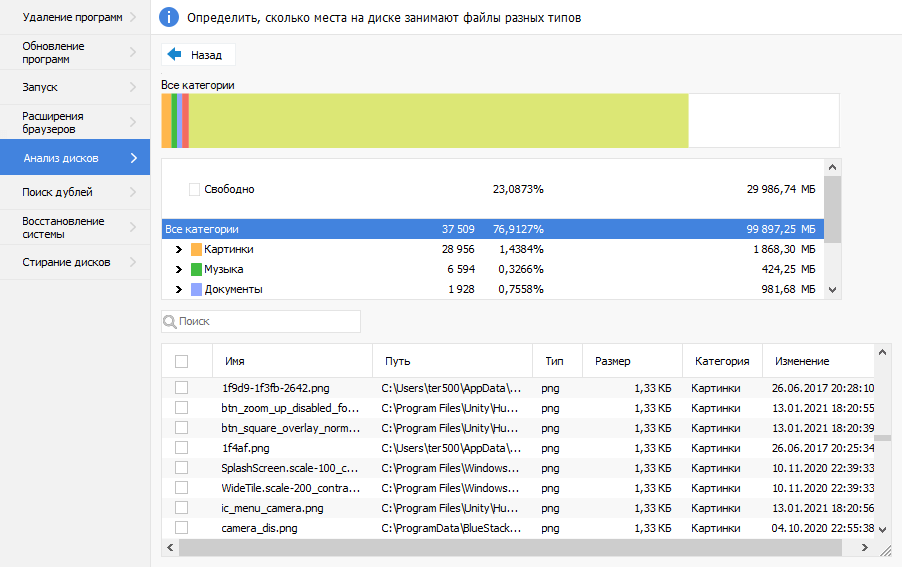This screenshot has width=902, height=567.
Task: Click orange Картинки category color square
Action: point(196,249)
